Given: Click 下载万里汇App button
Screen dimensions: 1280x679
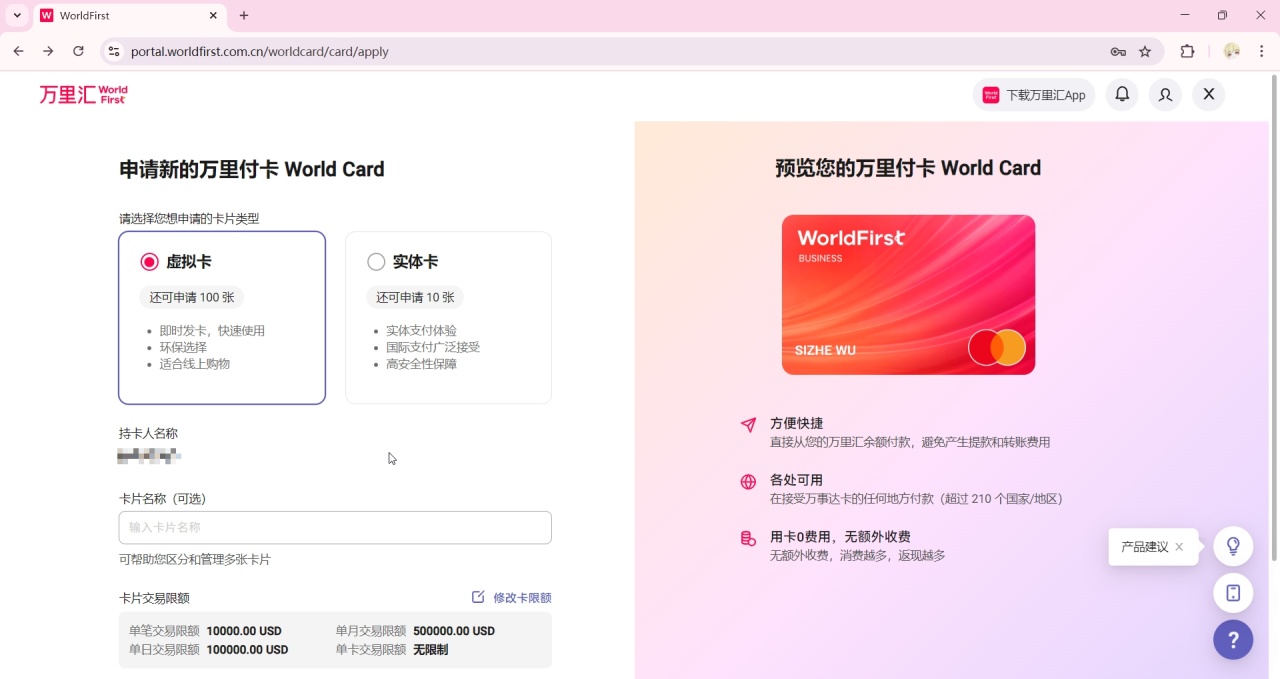Looking at the screenshot, I should pyautogui.click(x=1034, y=95).
